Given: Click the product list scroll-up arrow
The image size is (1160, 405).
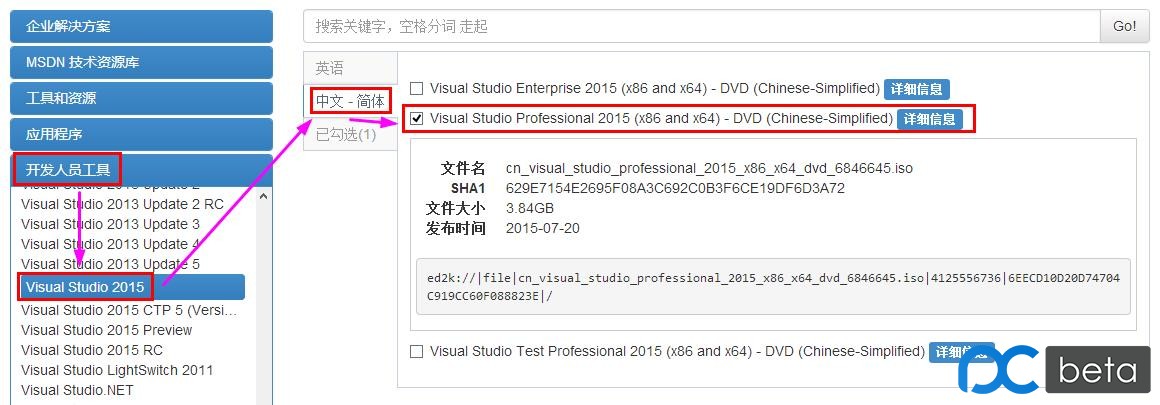Looking at the screenshot, I should click(x=264, y=197).
